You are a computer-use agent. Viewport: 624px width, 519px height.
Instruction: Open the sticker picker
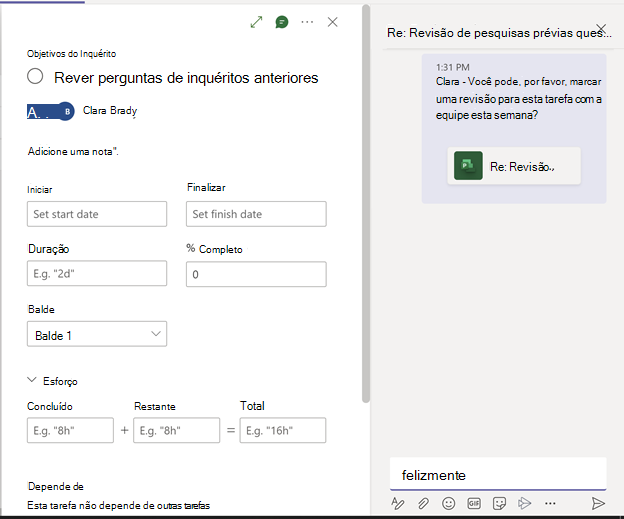coord(499,503)
